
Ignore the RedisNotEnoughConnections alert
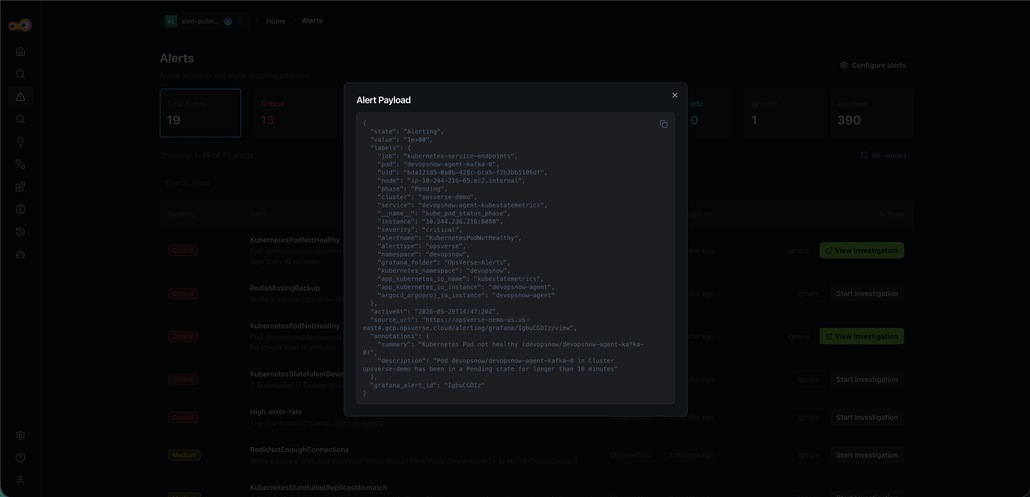pyautogui.click(x=808, y=455)
